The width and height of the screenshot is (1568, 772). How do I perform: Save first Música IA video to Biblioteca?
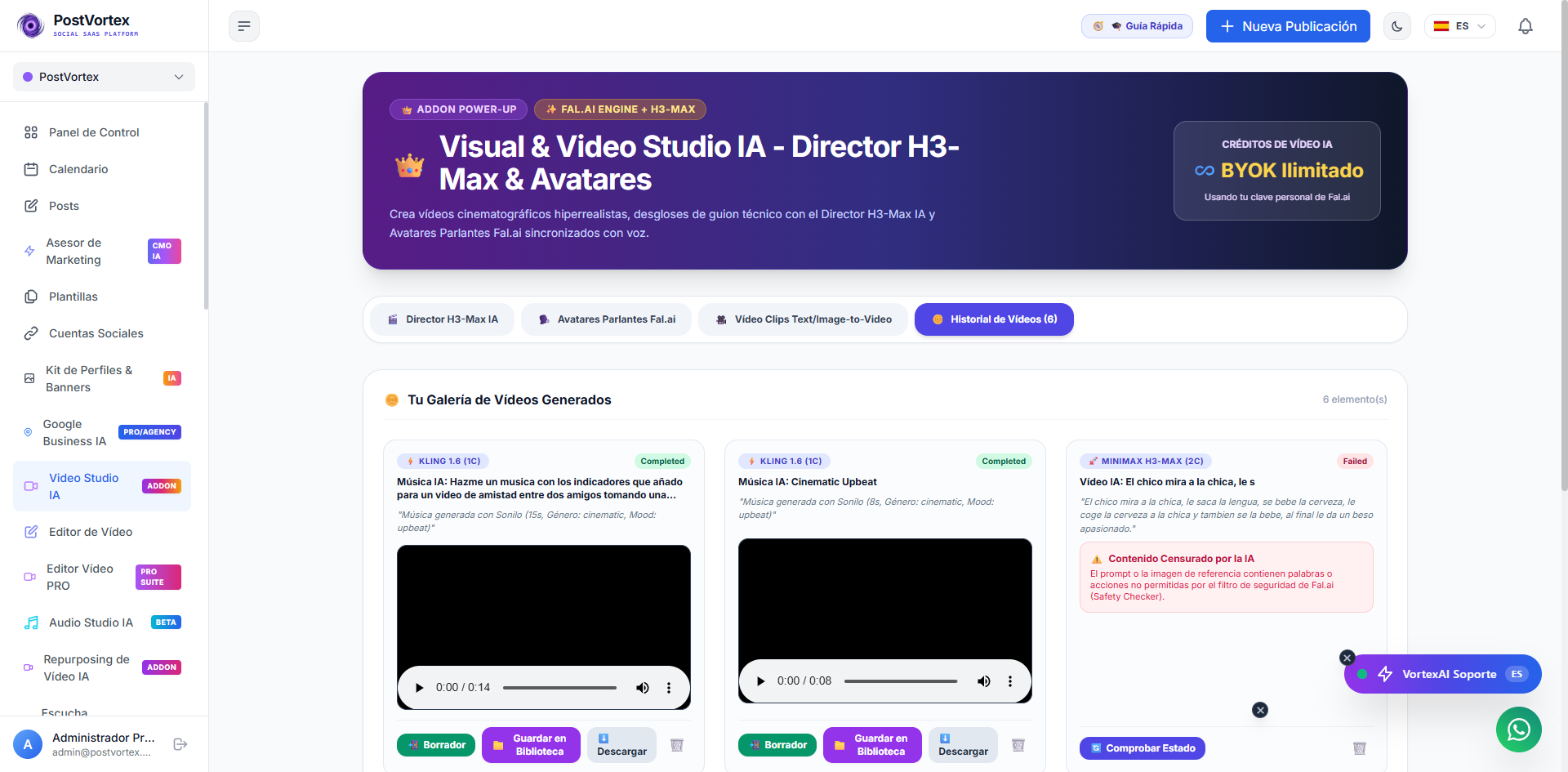coord(532,745)
